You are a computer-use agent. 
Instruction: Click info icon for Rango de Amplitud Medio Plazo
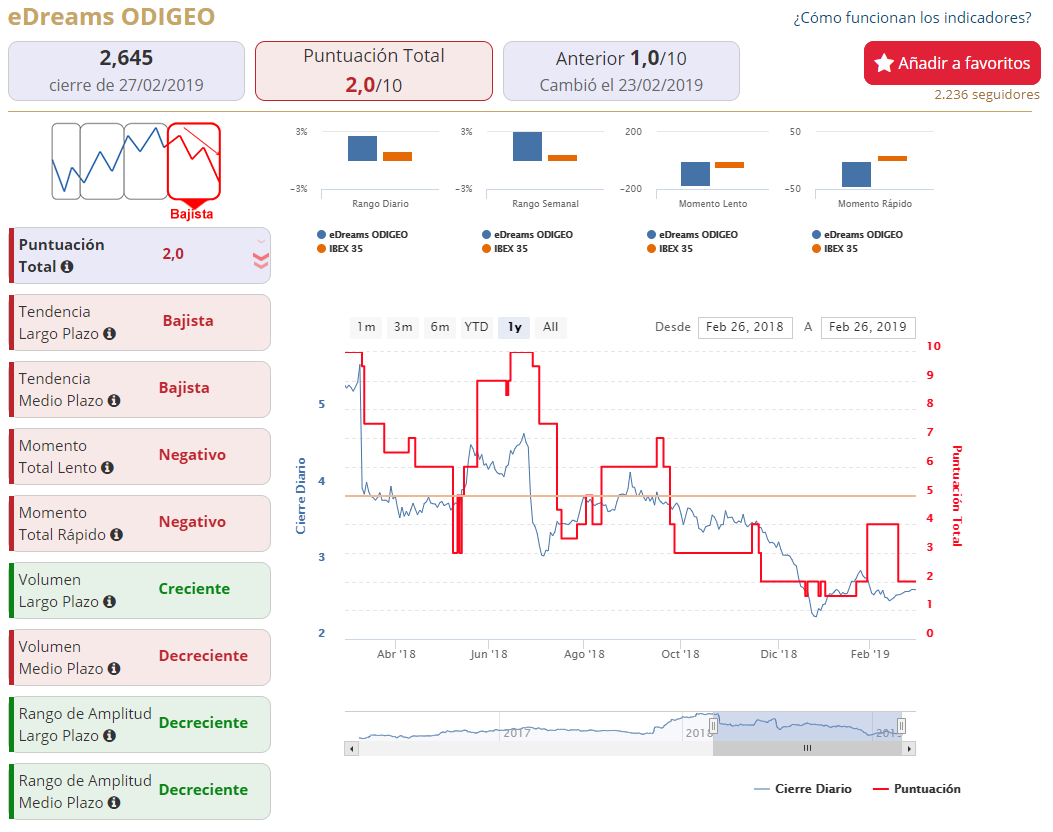tap(114, 802)
